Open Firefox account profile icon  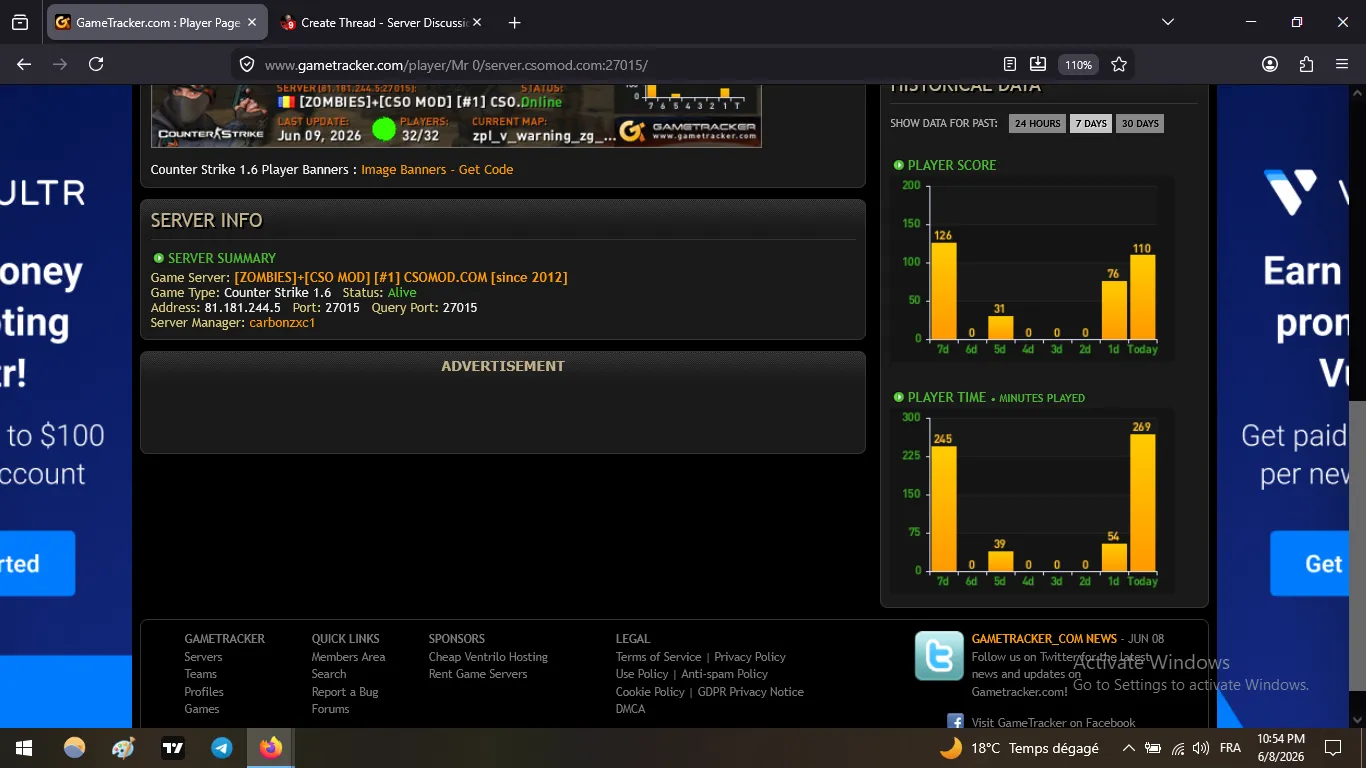[1270, 64]
